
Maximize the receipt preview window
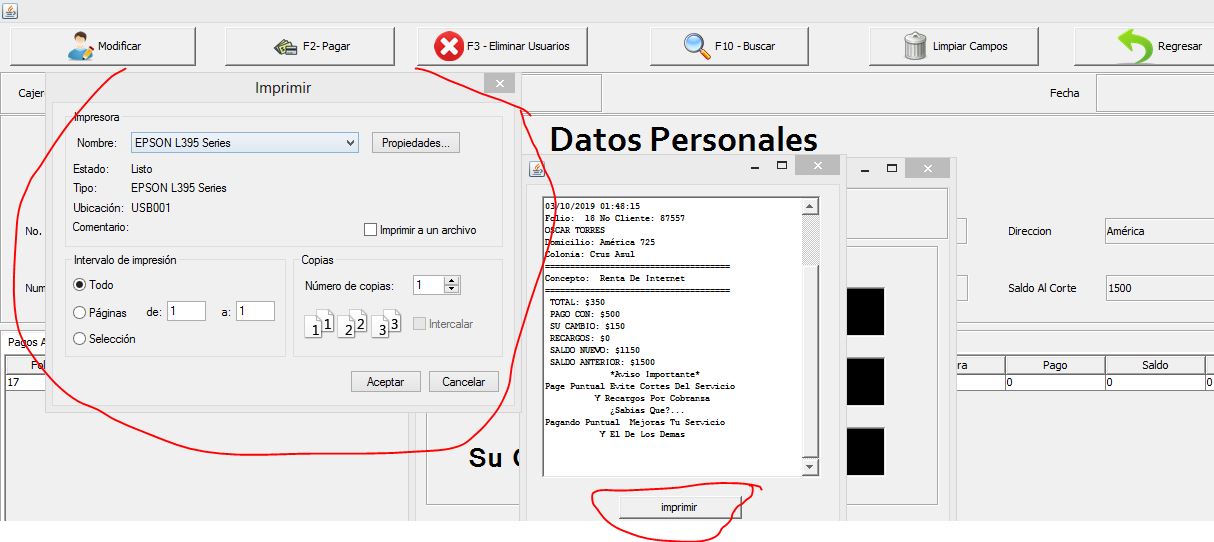point(783,166)
